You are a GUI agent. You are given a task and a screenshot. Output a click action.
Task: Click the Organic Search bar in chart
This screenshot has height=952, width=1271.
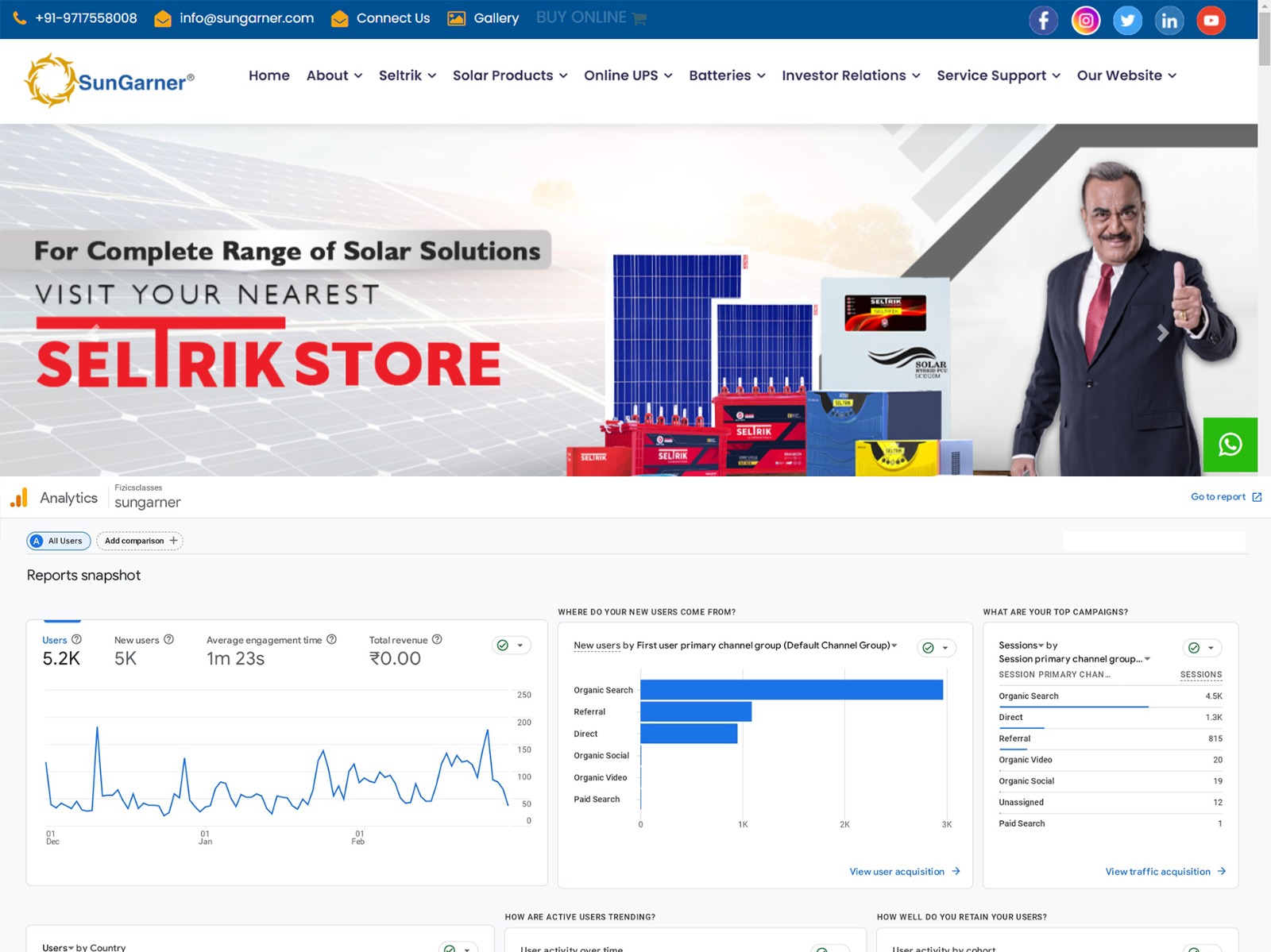791,690
